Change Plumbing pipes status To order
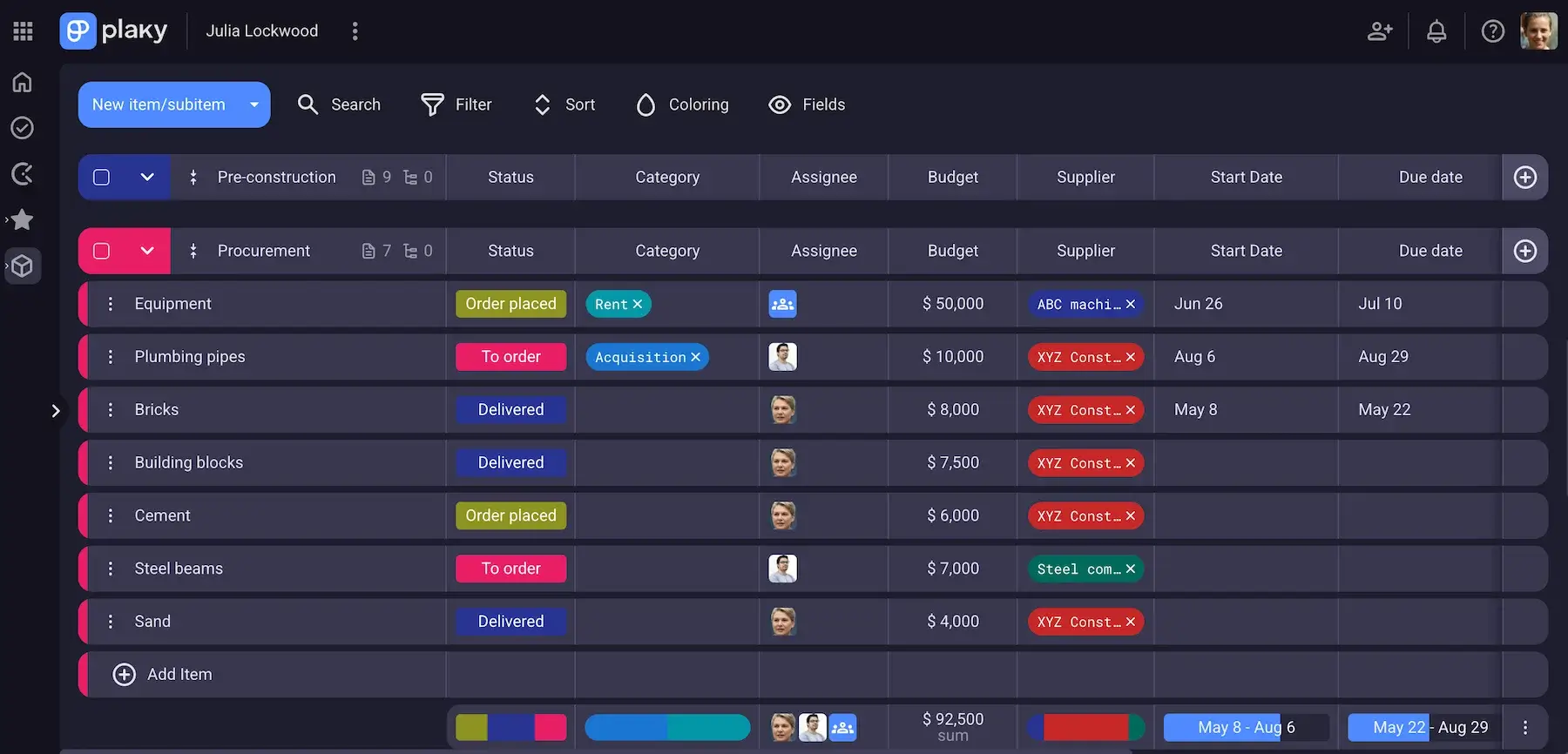 click(510, 357)
